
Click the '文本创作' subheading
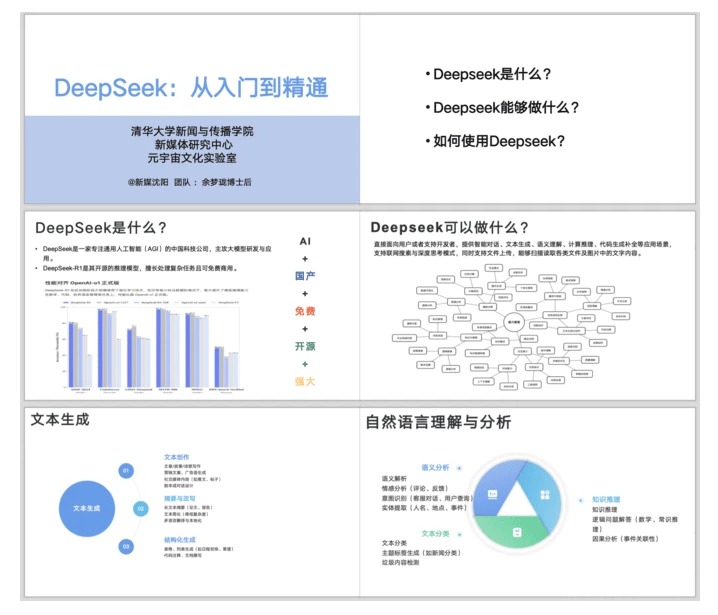[x=176, y=457]
